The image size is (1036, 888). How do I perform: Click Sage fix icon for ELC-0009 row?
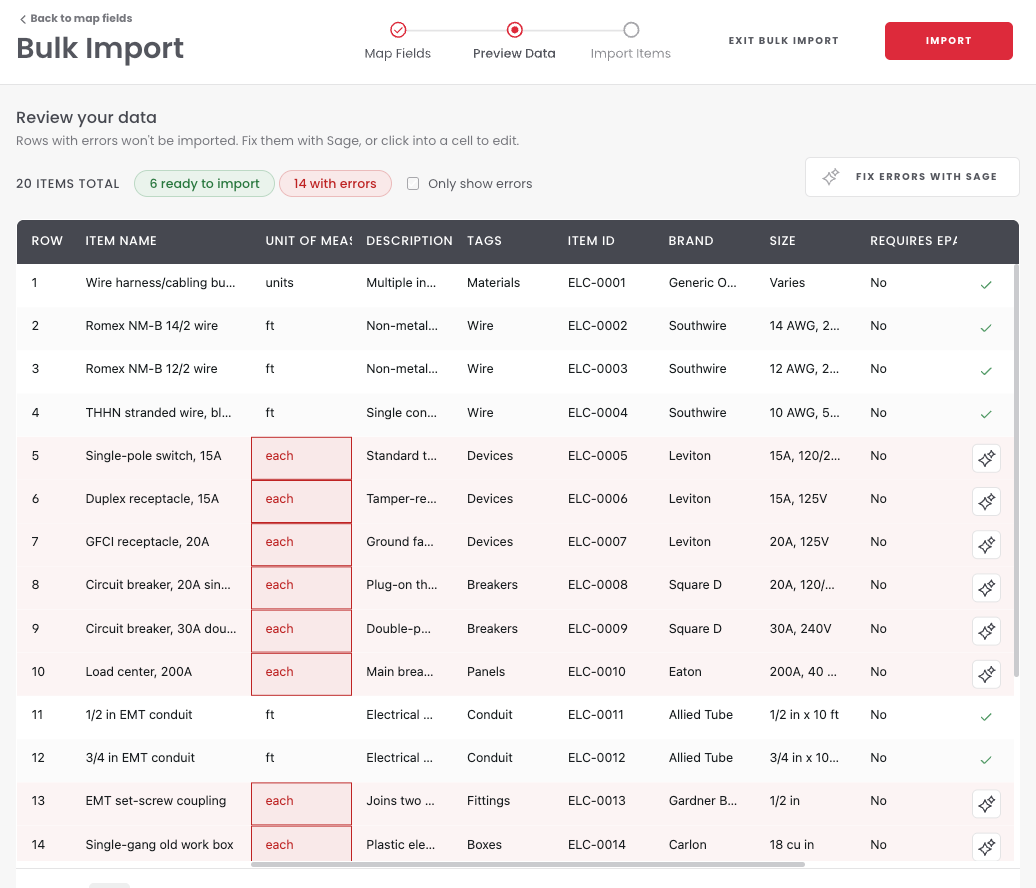click(986, 631)
